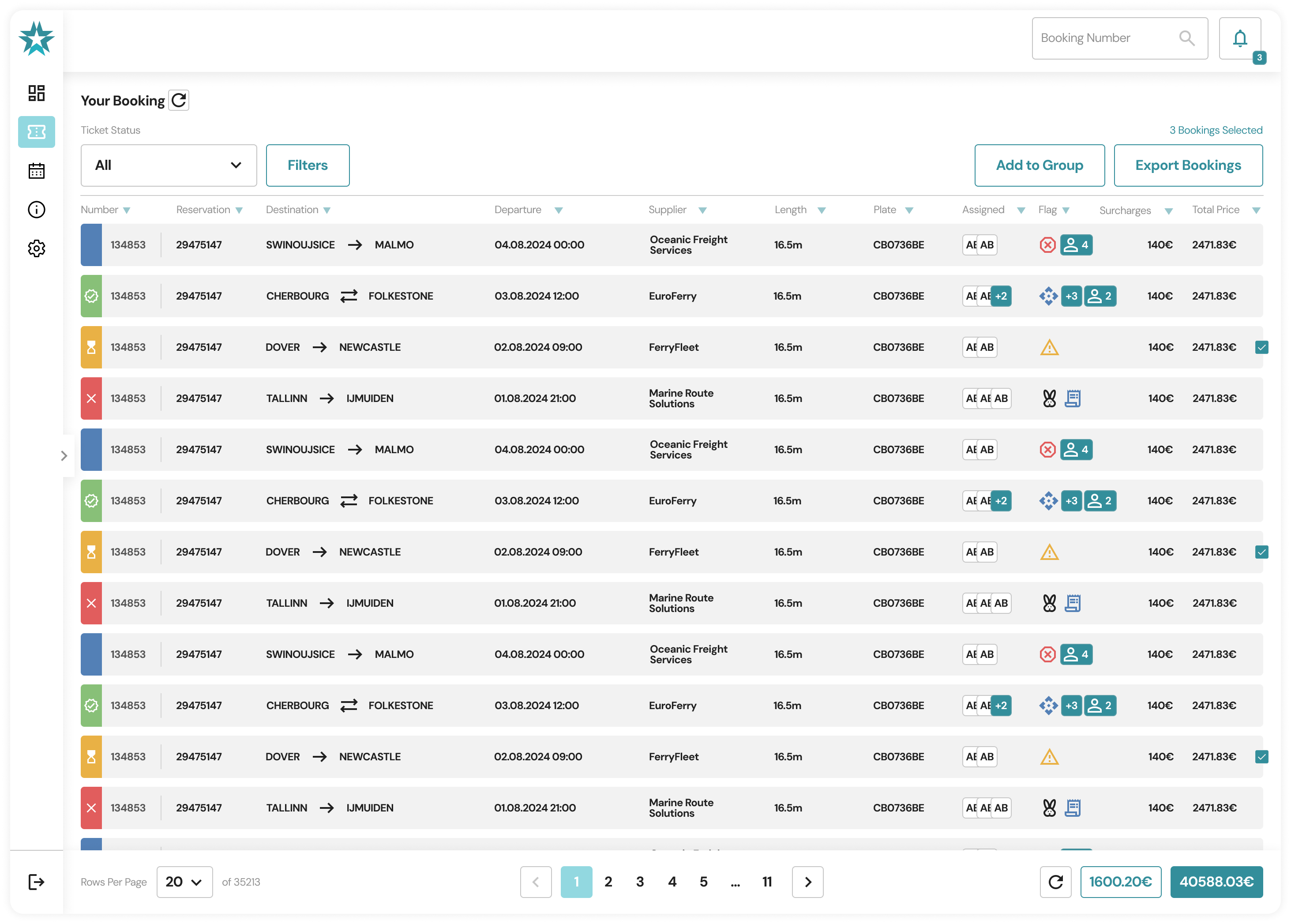Click the refresh icon beside 1600.20€ total
Viewport: 1291px width, 924px height.
click(x=1055, y=882)
